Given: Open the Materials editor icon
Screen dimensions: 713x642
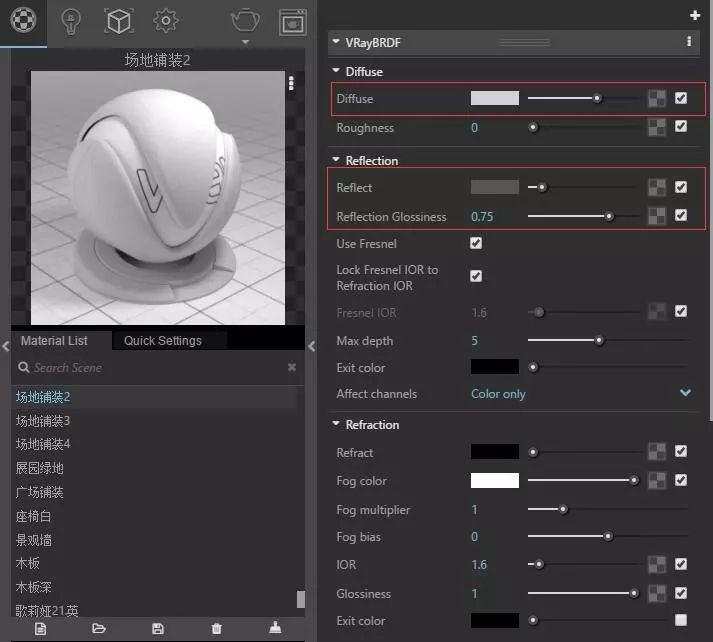Looking at the screenshot, I should pos(23,20).
